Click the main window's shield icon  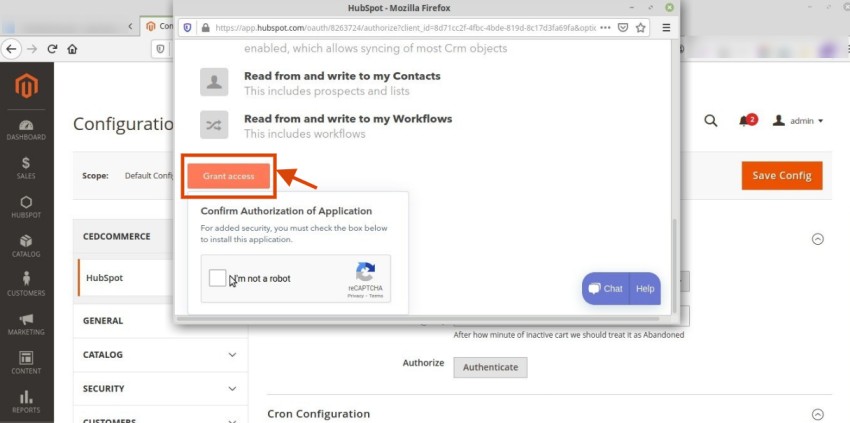coord(160,49)
